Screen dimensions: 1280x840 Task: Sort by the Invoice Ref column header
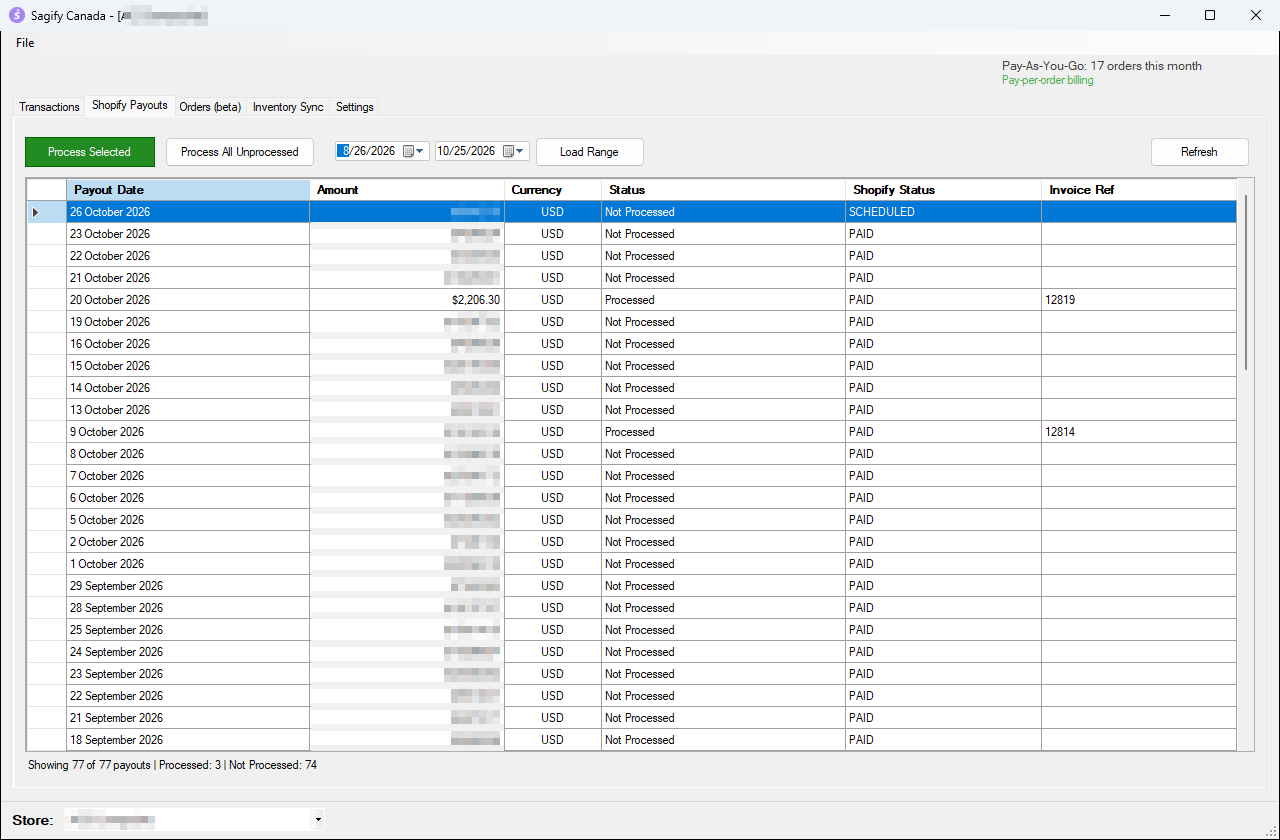pyautogui.click(x=1139, y=190)
